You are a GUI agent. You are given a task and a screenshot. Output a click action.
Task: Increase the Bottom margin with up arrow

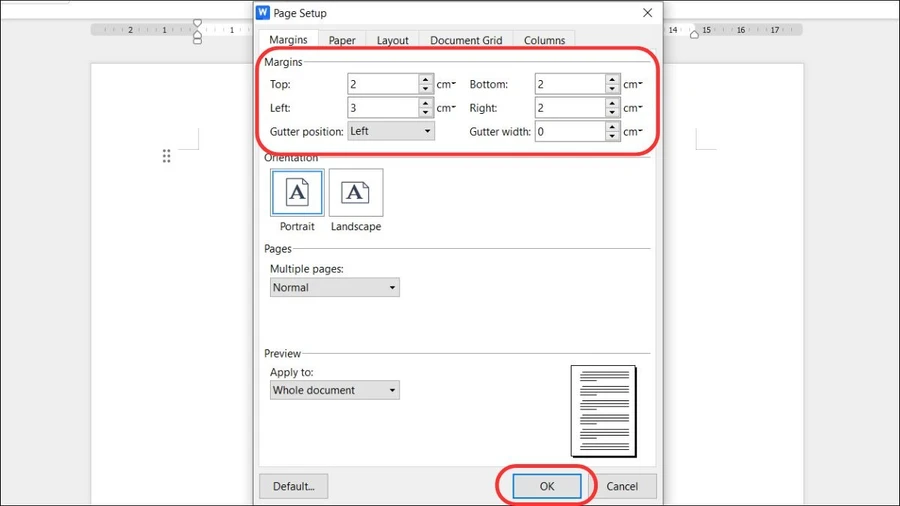(612, 80)
